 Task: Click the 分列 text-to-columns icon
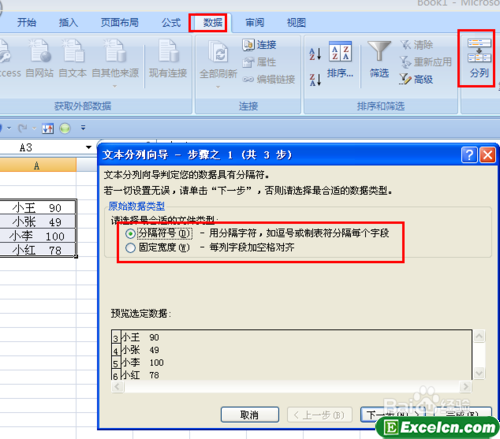tap(479, 58)
